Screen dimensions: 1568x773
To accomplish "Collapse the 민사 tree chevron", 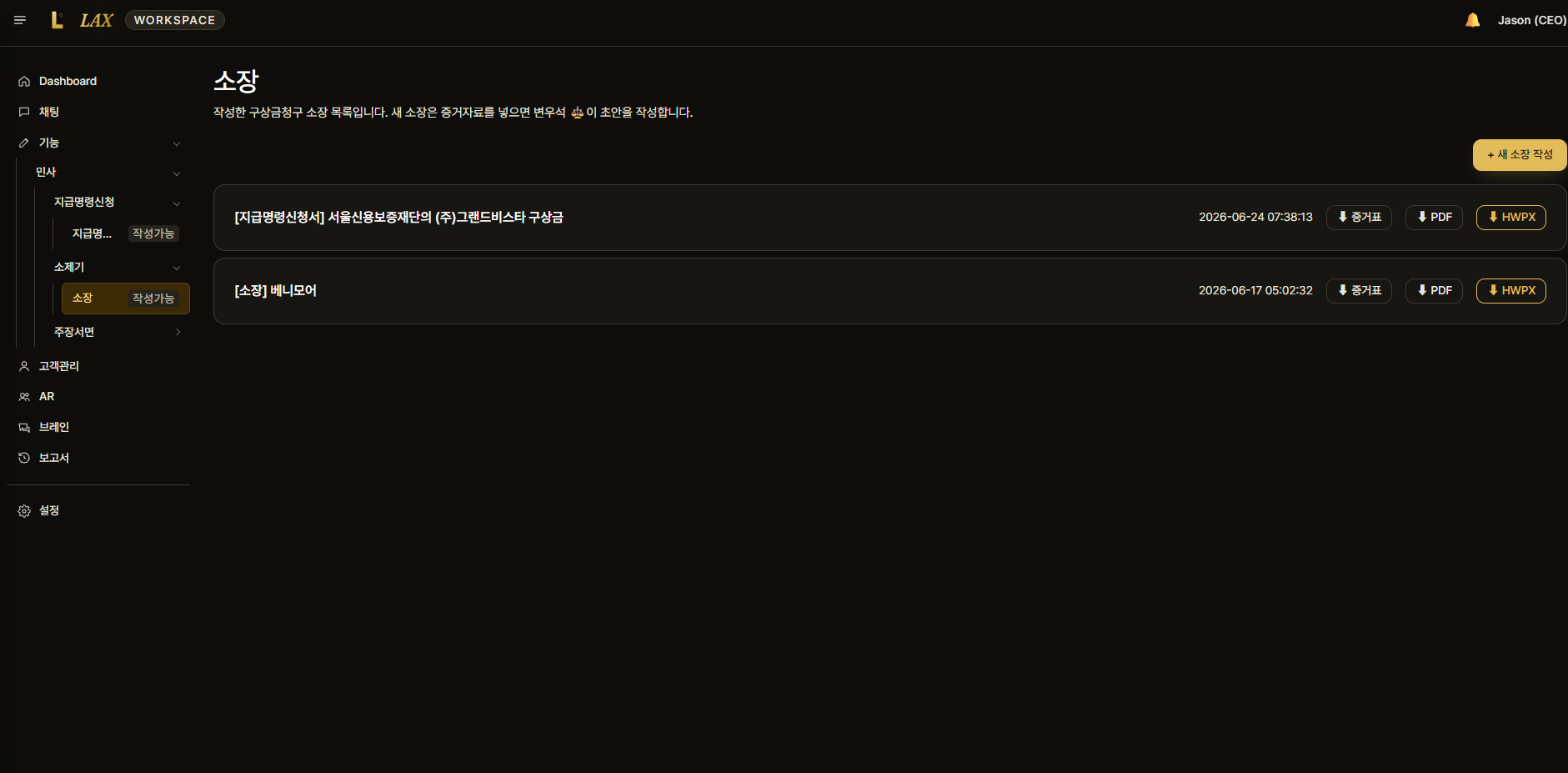I will 177,173.
